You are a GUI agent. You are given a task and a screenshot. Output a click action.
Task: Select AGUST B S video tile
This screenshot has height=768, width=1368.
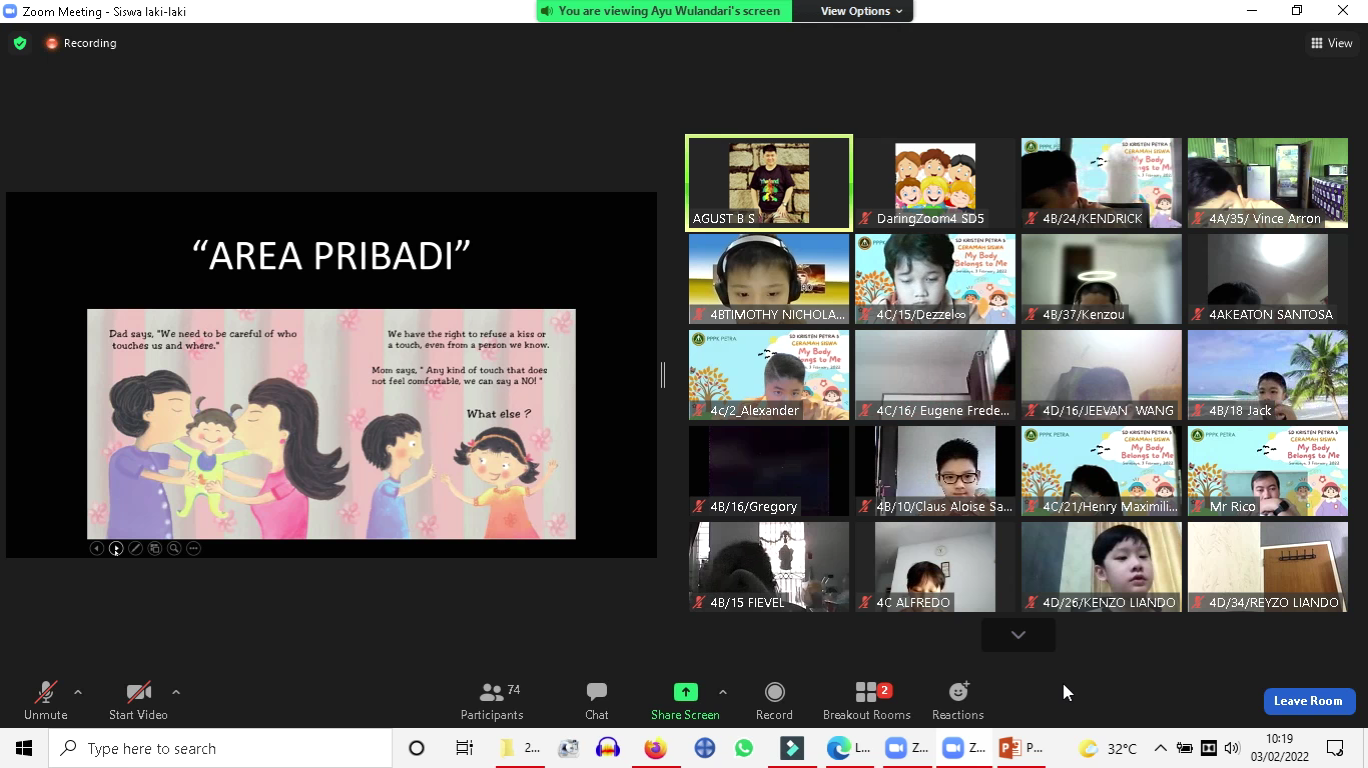coord(769,183)
